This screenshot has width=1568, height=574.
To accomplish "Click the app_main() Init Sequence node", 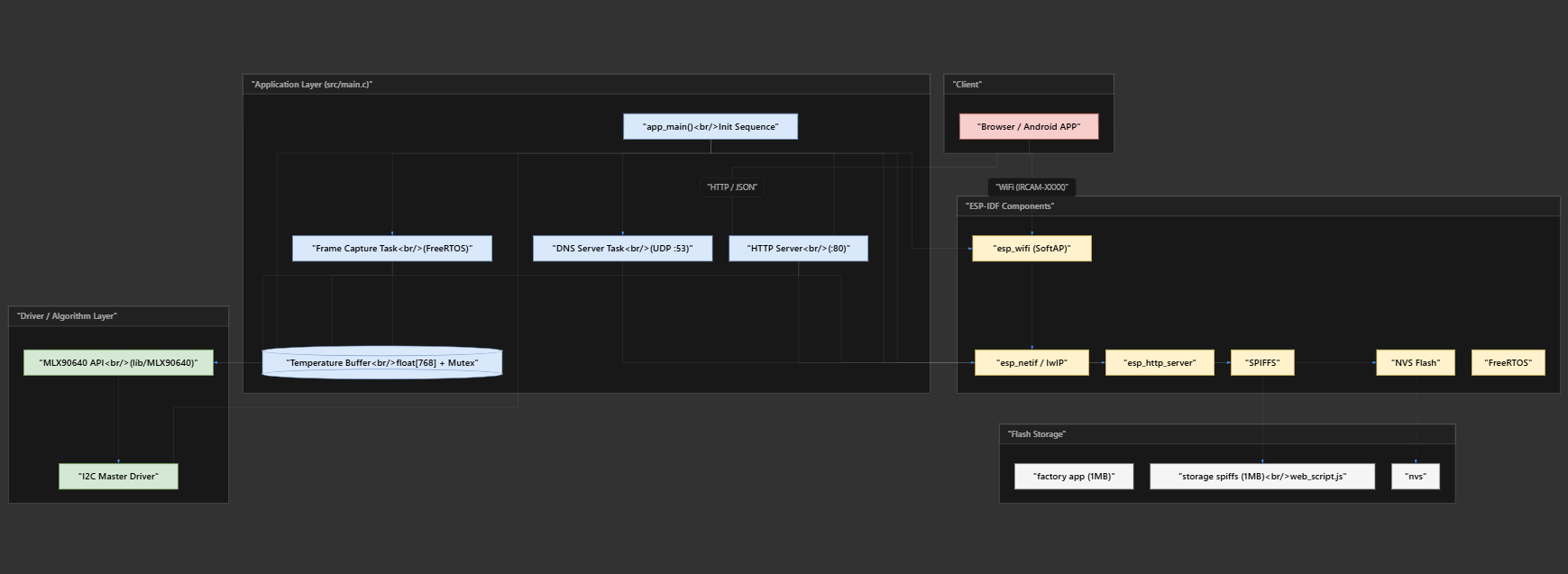I will (710, 126).
